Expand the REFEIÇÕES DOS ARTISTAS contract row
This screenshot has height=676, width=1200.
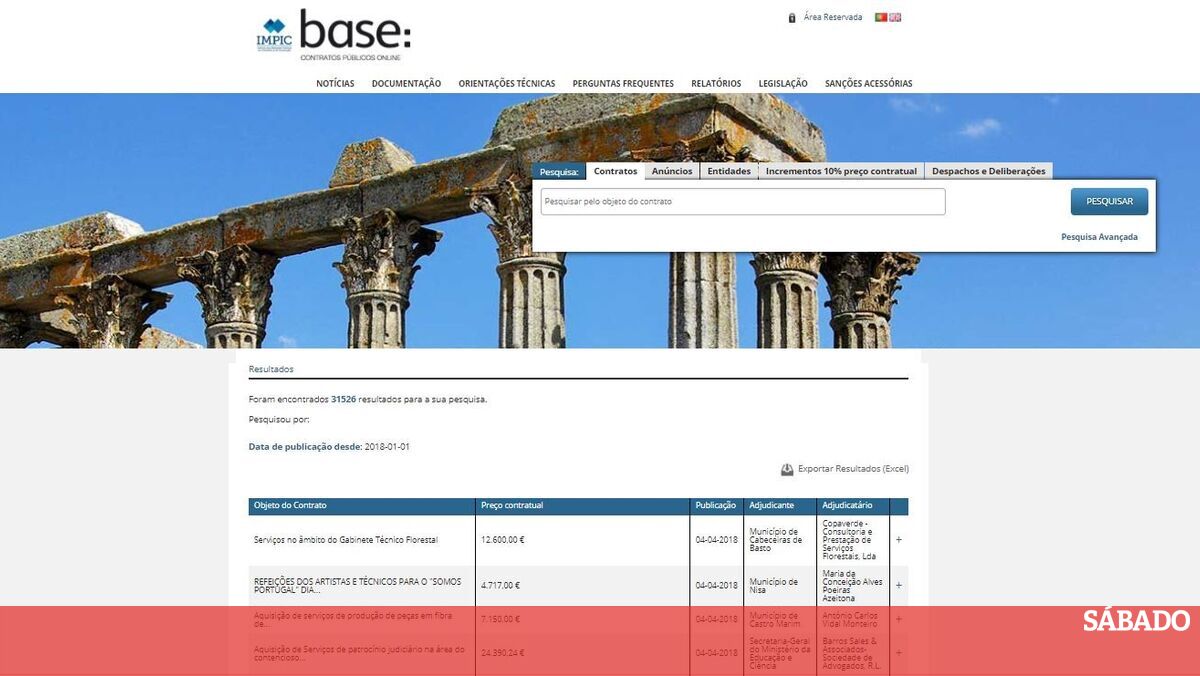click(x=898, y=585)
